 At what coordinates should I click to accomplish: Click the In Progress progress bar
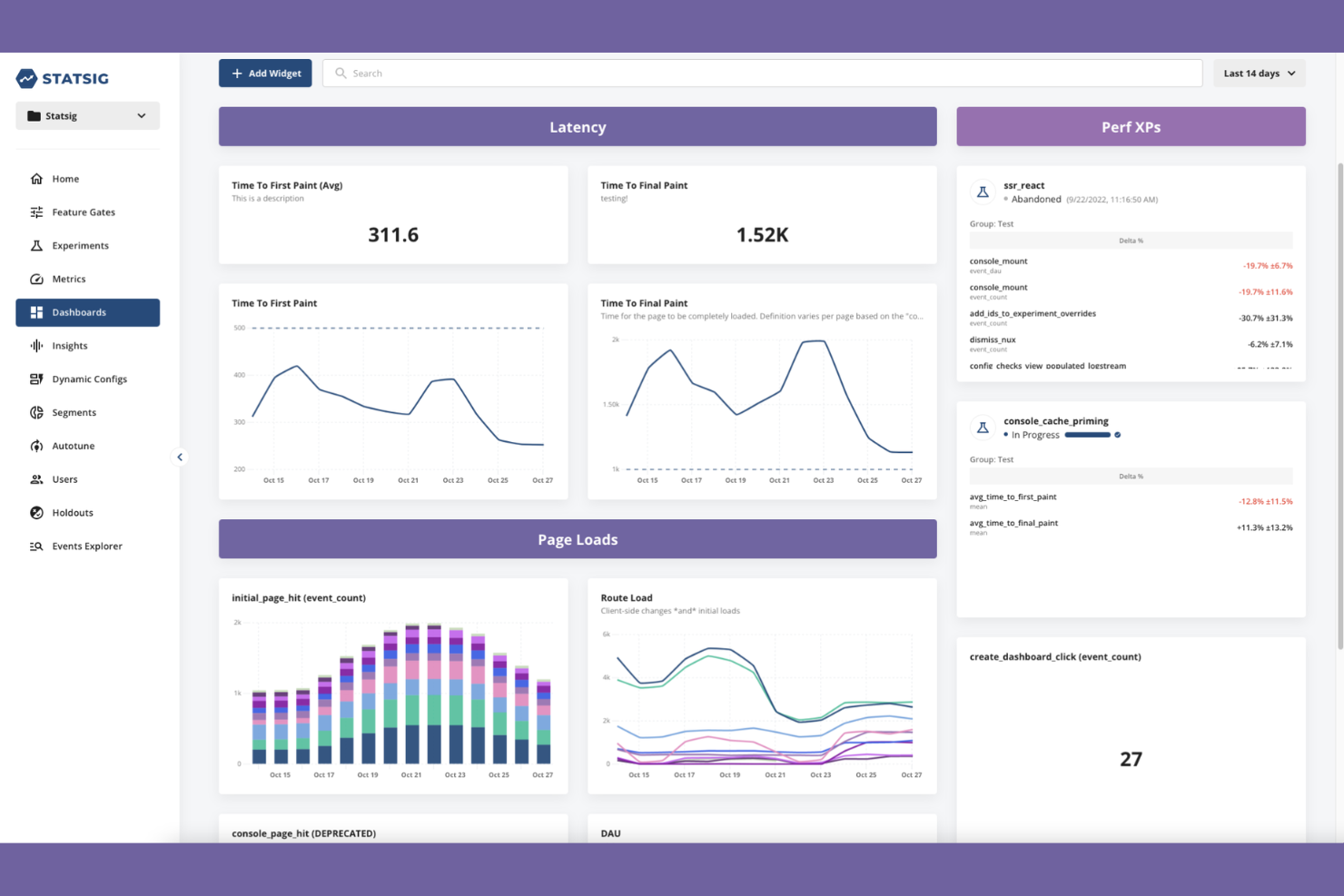[1087, 435]
